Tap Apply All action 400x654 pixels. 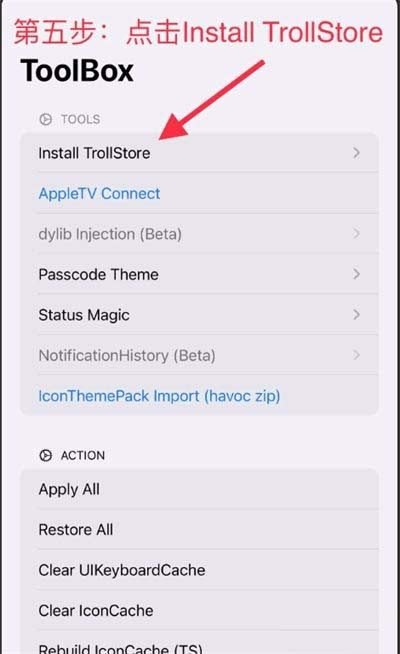click(x=199, y=489)
